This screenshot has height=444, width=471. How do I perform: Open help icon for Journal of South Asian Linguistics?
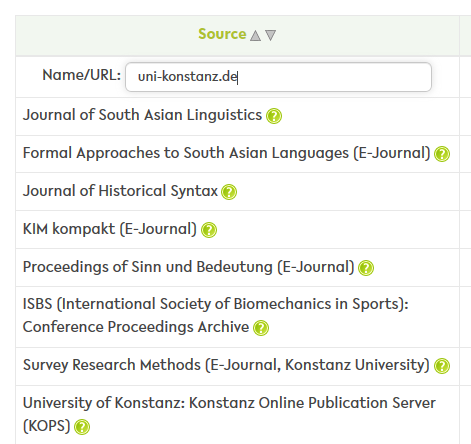274,116
